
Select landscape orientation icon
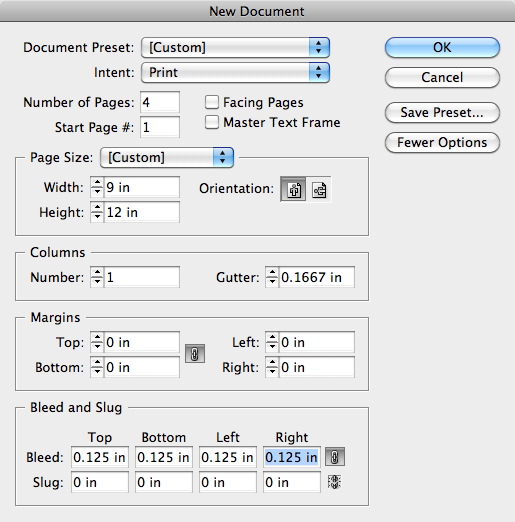pyautogui.click(x=319, y=189)
